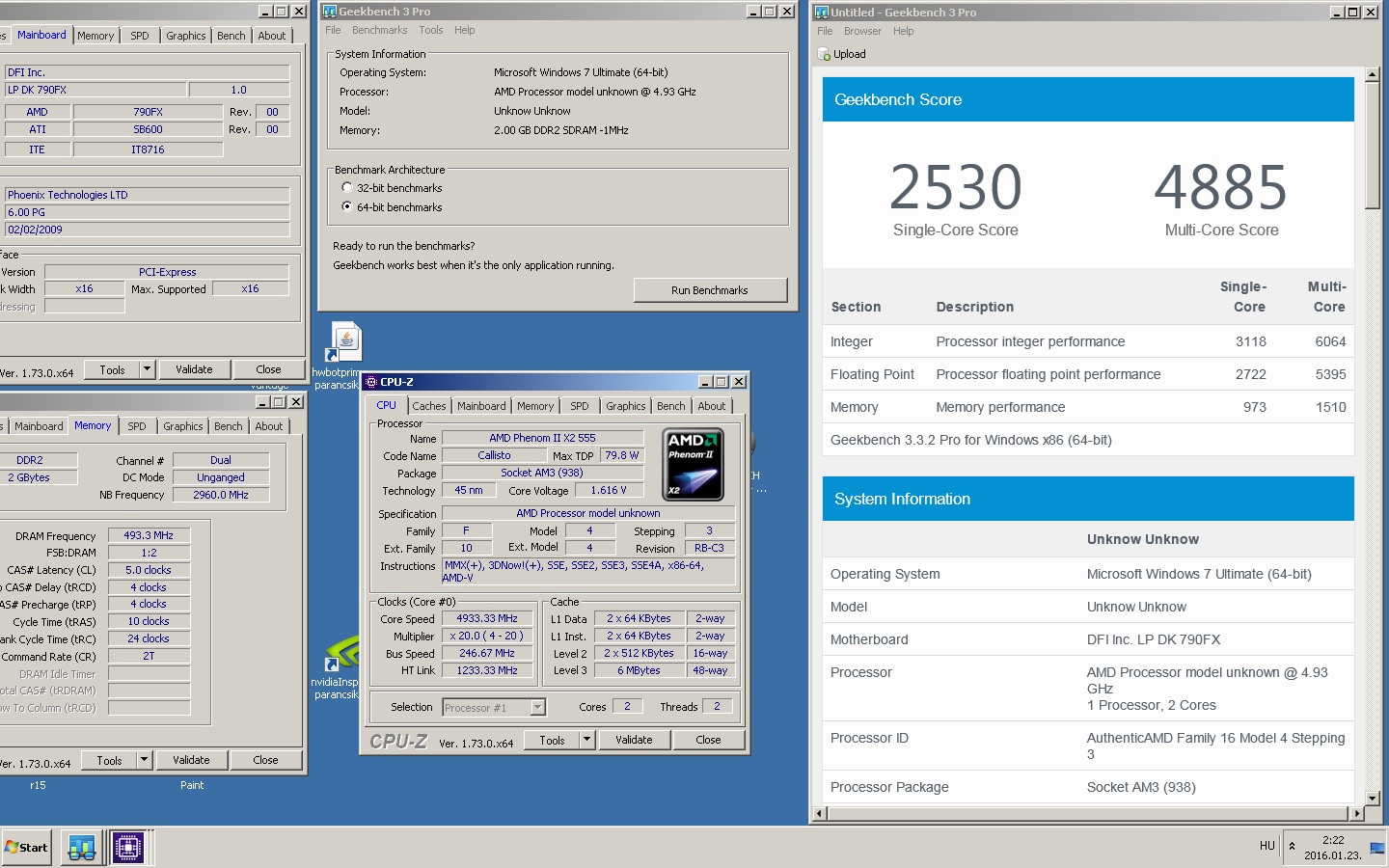This screenshot has height=868, width=1389.
Task: Click the Single-Core Score 2530
Action: (x=955, y=186)
